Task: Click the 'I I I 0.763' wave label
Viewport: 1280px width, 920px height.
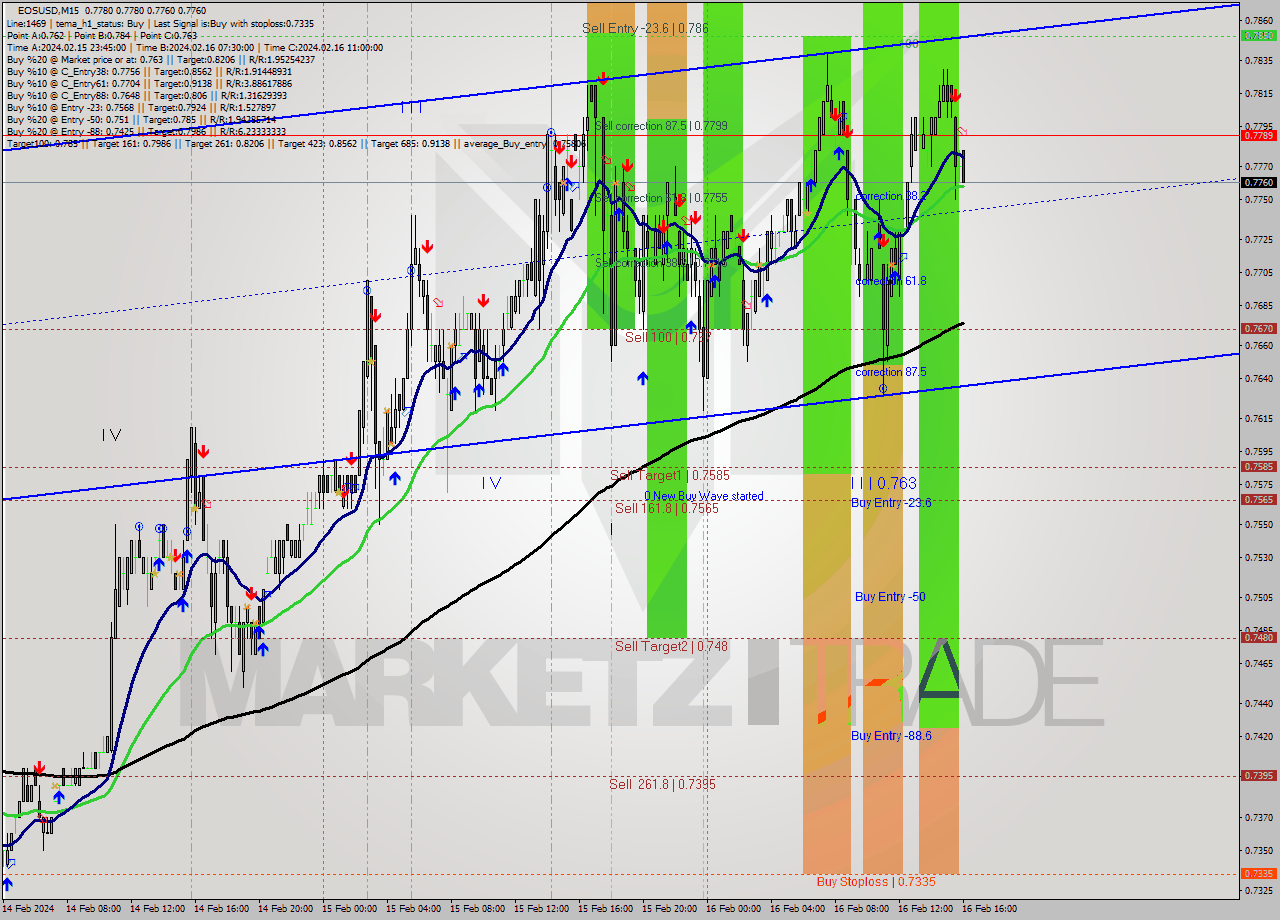Action: tap(884, 483)
